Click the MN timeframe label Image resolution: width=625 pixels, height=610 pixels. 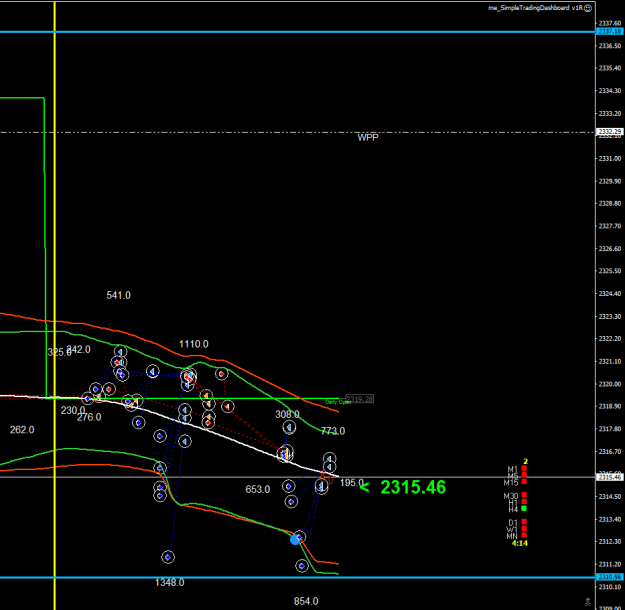click(512, 536)
